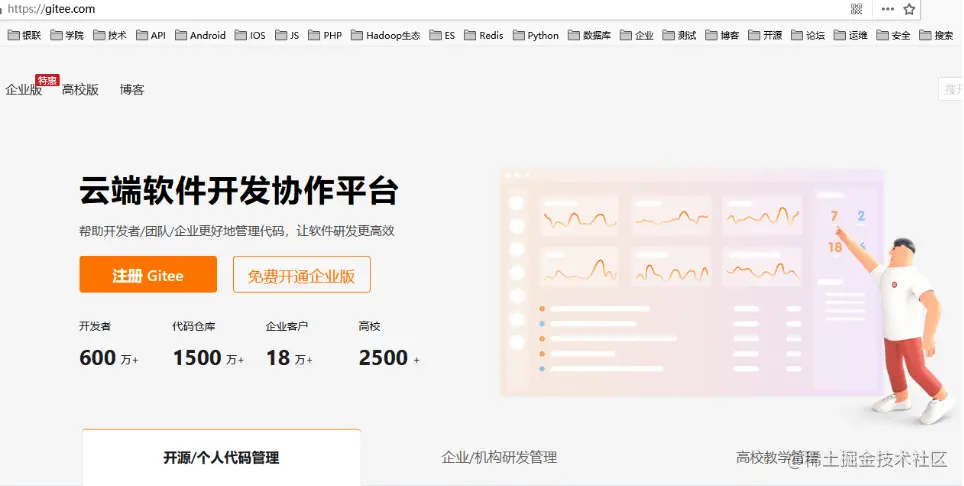Click the Gitee search box
Screen dimensions: 964x486
[951, 90]
